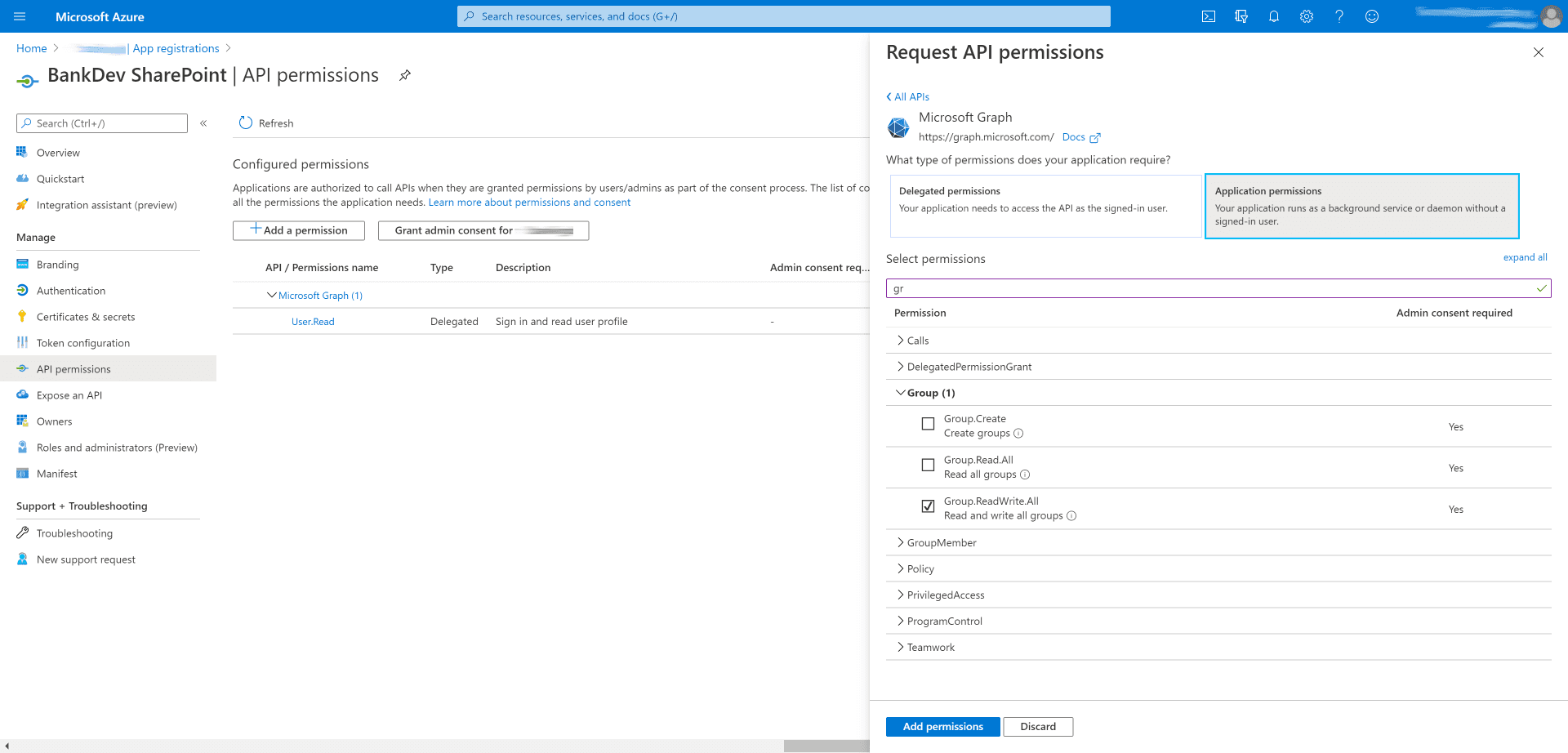1568x753 pixels.
Task: Click the horizontal scrollbar at the bottom
Action: coord(826,746)
